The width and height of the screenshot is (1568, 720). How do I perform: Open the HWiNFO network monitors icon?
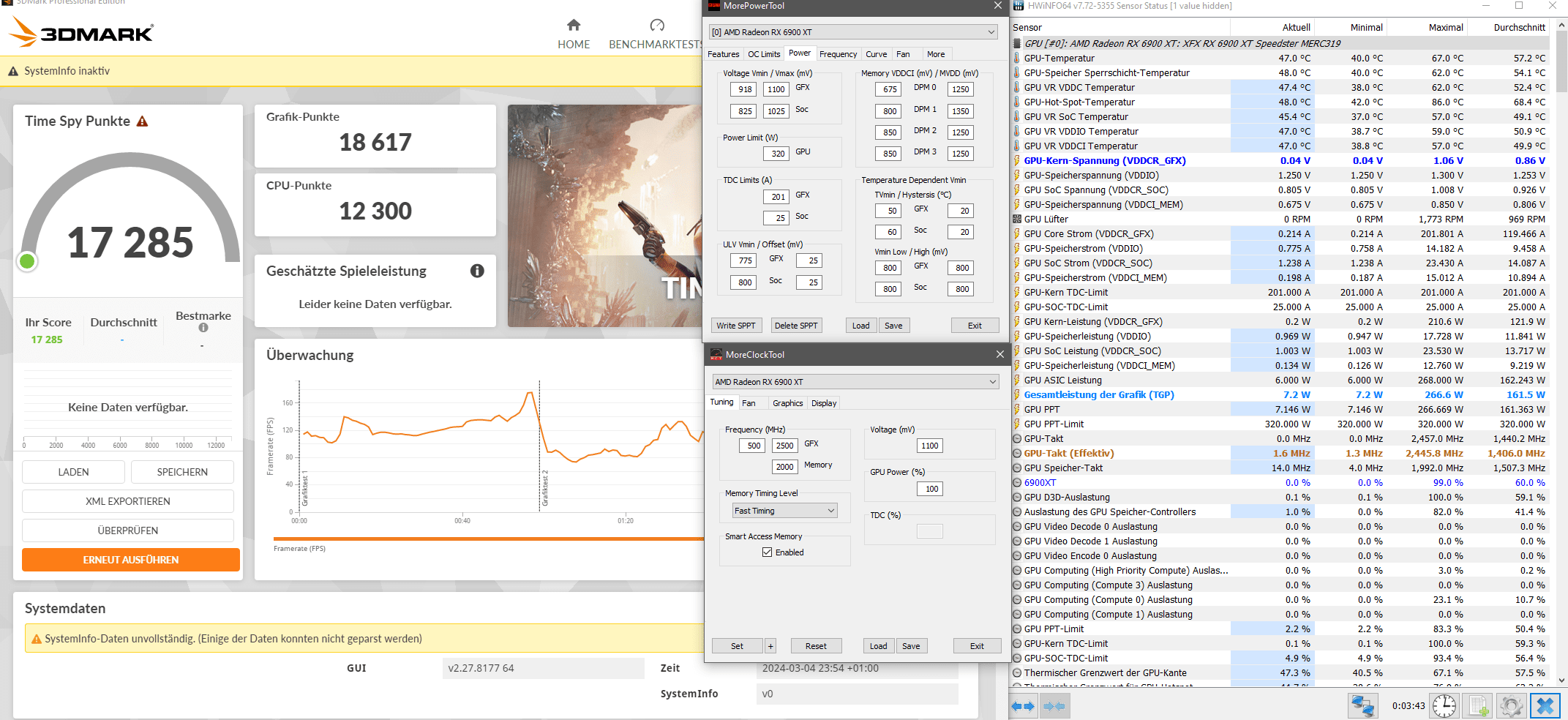pyautogui.click(x=1362, y=706)
